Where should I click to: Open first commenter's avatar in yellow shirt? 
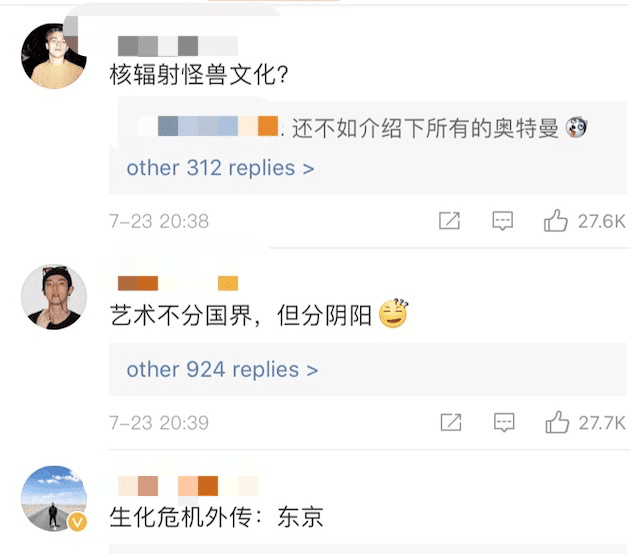pyautogui.click(x=52, y=57)
